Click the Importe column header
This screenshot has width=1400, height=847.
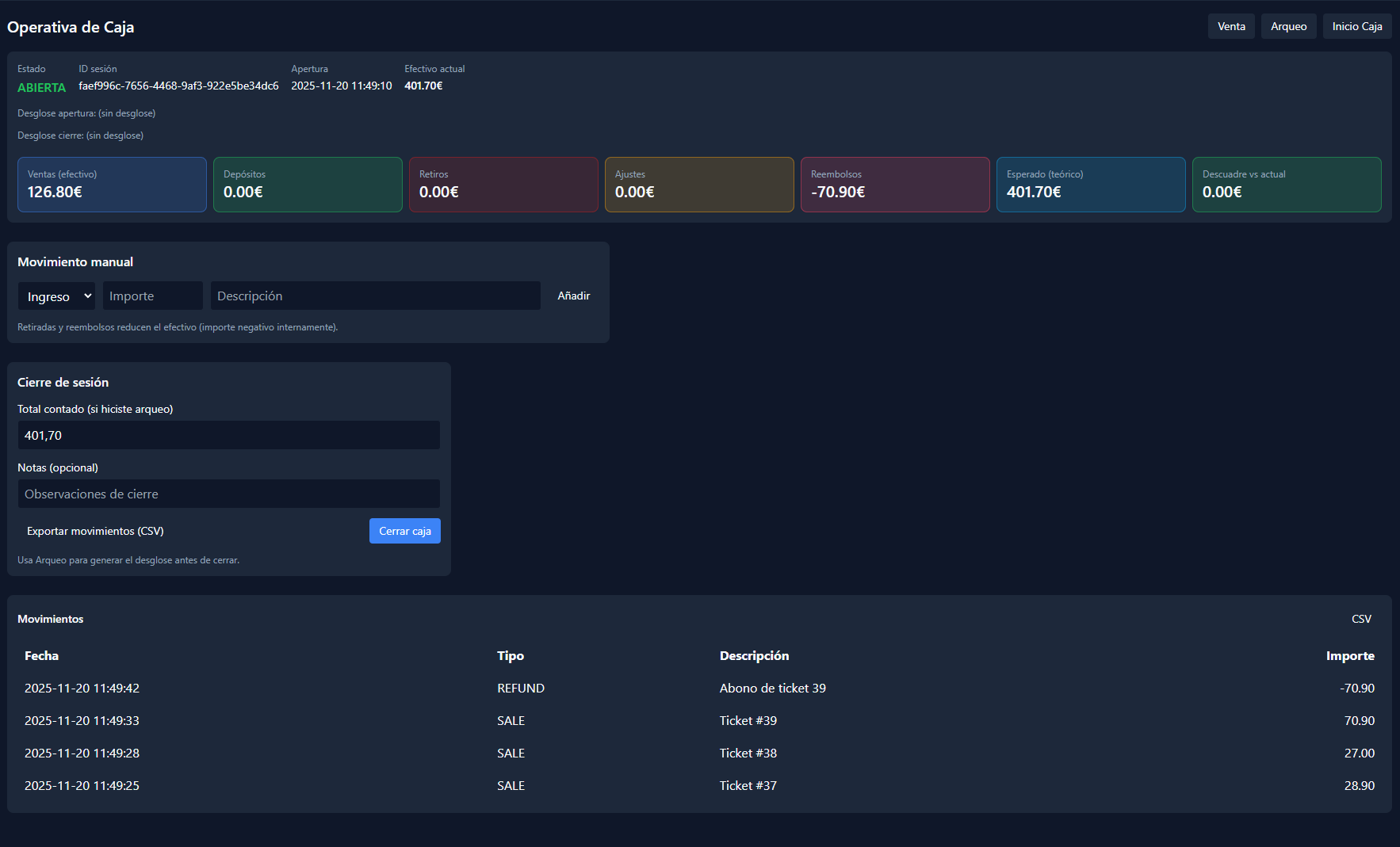pos(1349,655)
